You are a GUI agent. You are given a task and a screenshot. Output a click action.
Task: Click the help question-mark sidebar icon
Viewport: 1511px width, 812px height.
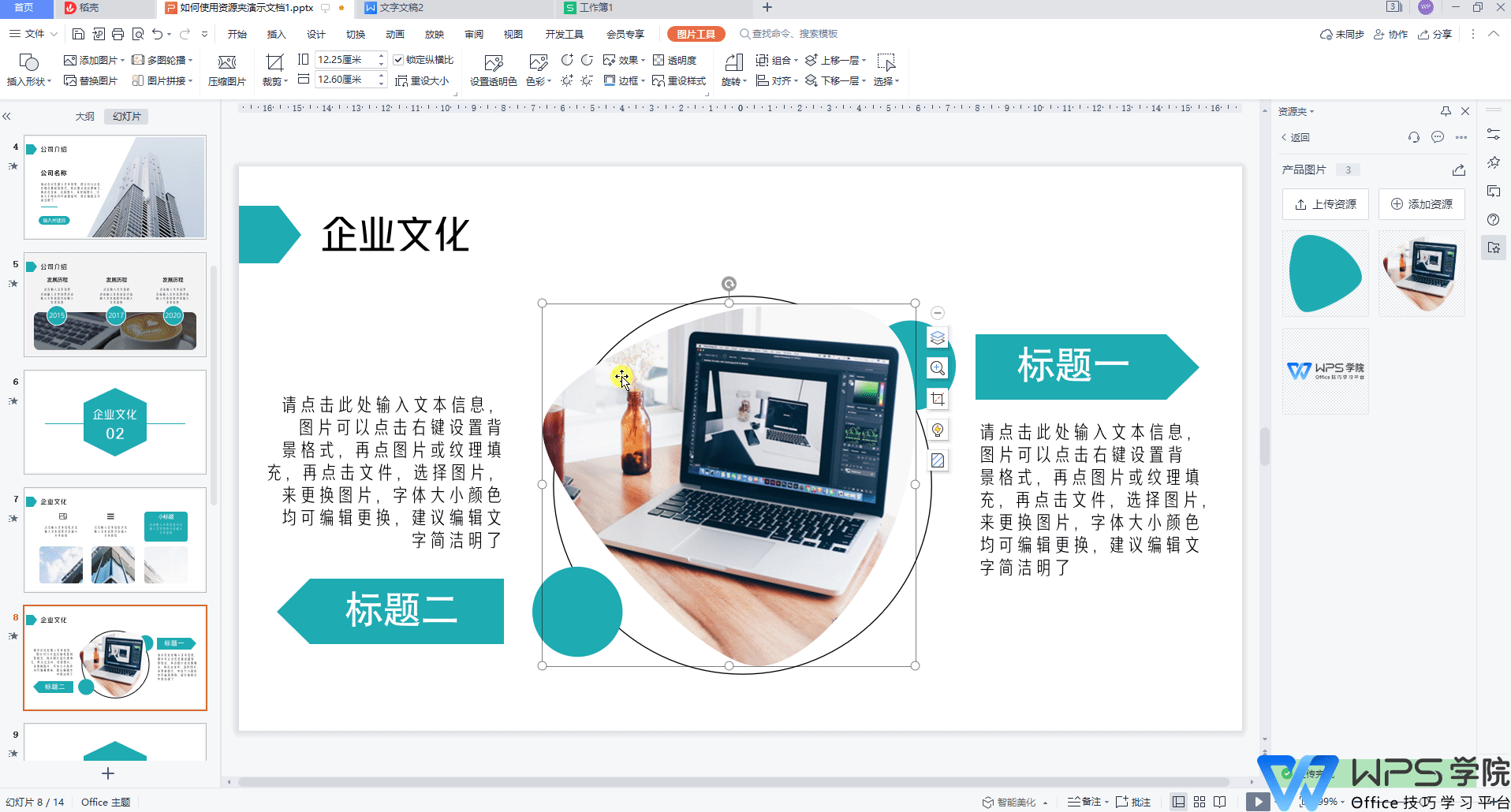(x=1494, y=220)
